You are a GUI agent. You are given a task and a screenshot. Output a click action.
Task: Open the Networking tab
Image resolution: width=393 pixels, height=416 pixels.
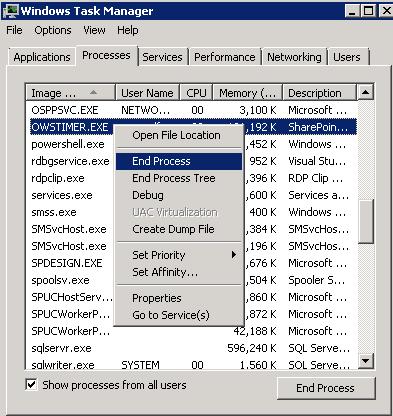(294, 57)
